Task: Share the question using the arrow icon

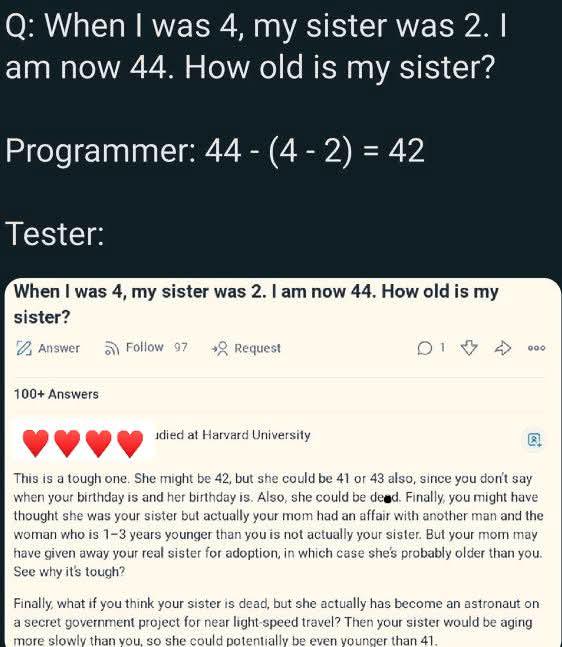Action: [x=503, y=348]
